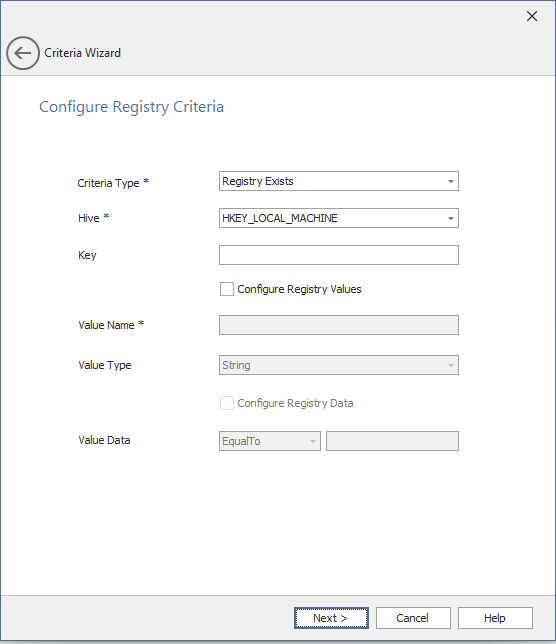The height and width of the screenshot is (644, 556).
Task: Click the Value Data field label
Action: (104, 440)
